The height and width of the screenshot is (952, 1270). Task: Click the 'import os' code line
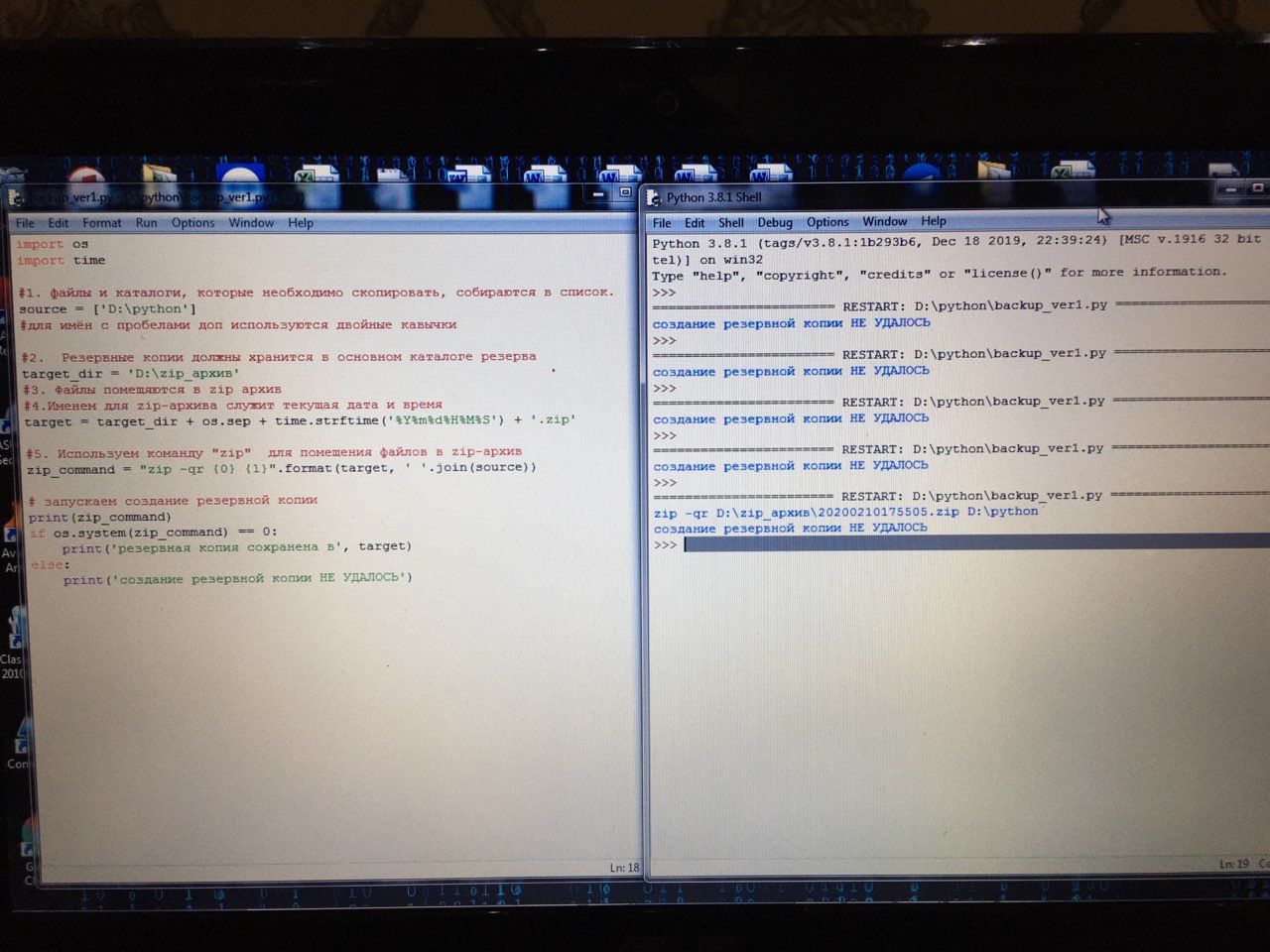53,244
